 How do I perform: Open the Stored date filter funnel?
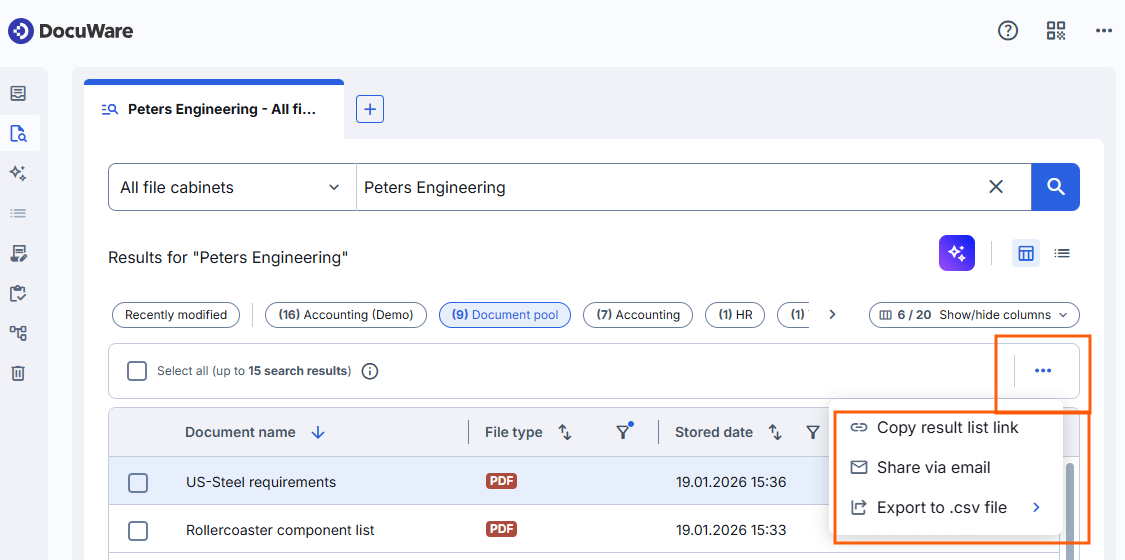pyautogui.click(x=812, y=432)
